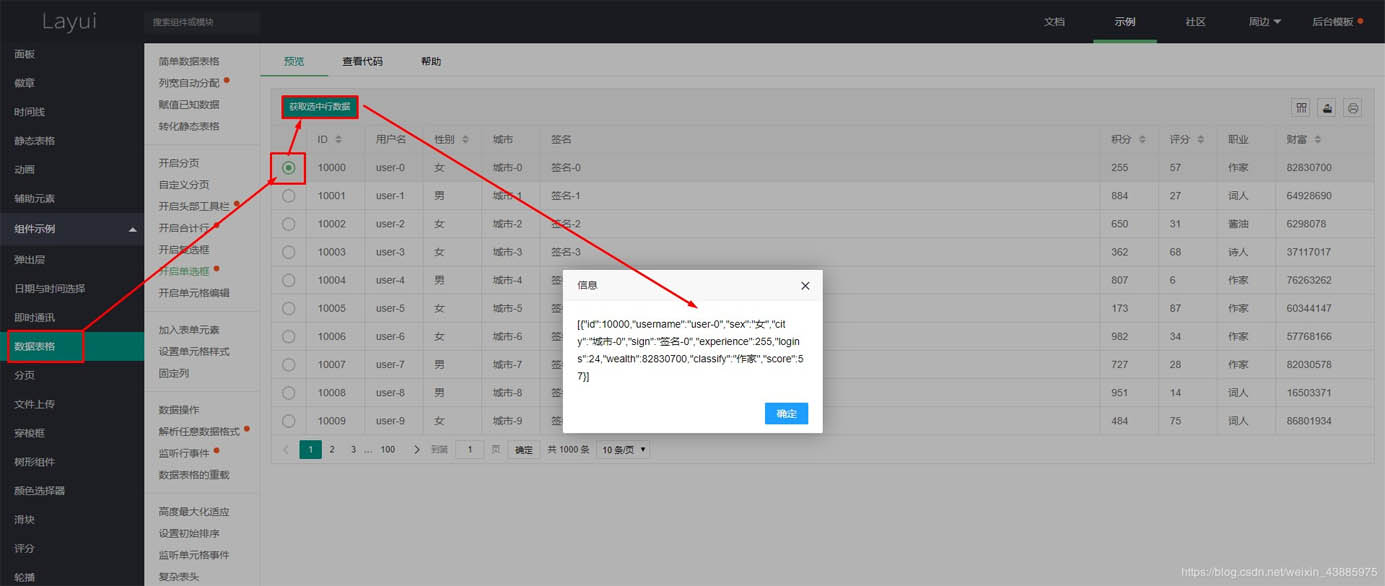Open the column filter icon
The width and height of the screenshot is (1385, 586).
pos(1302,107)
